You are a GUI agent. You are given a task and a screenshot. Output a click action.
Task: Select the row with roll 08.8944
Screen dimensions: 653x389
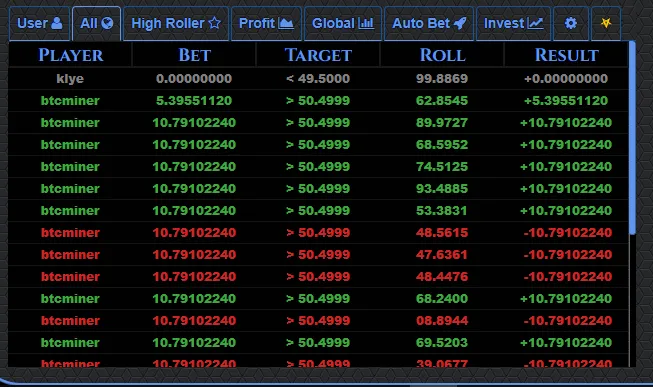pyautogui.click(x=318, y=321)
